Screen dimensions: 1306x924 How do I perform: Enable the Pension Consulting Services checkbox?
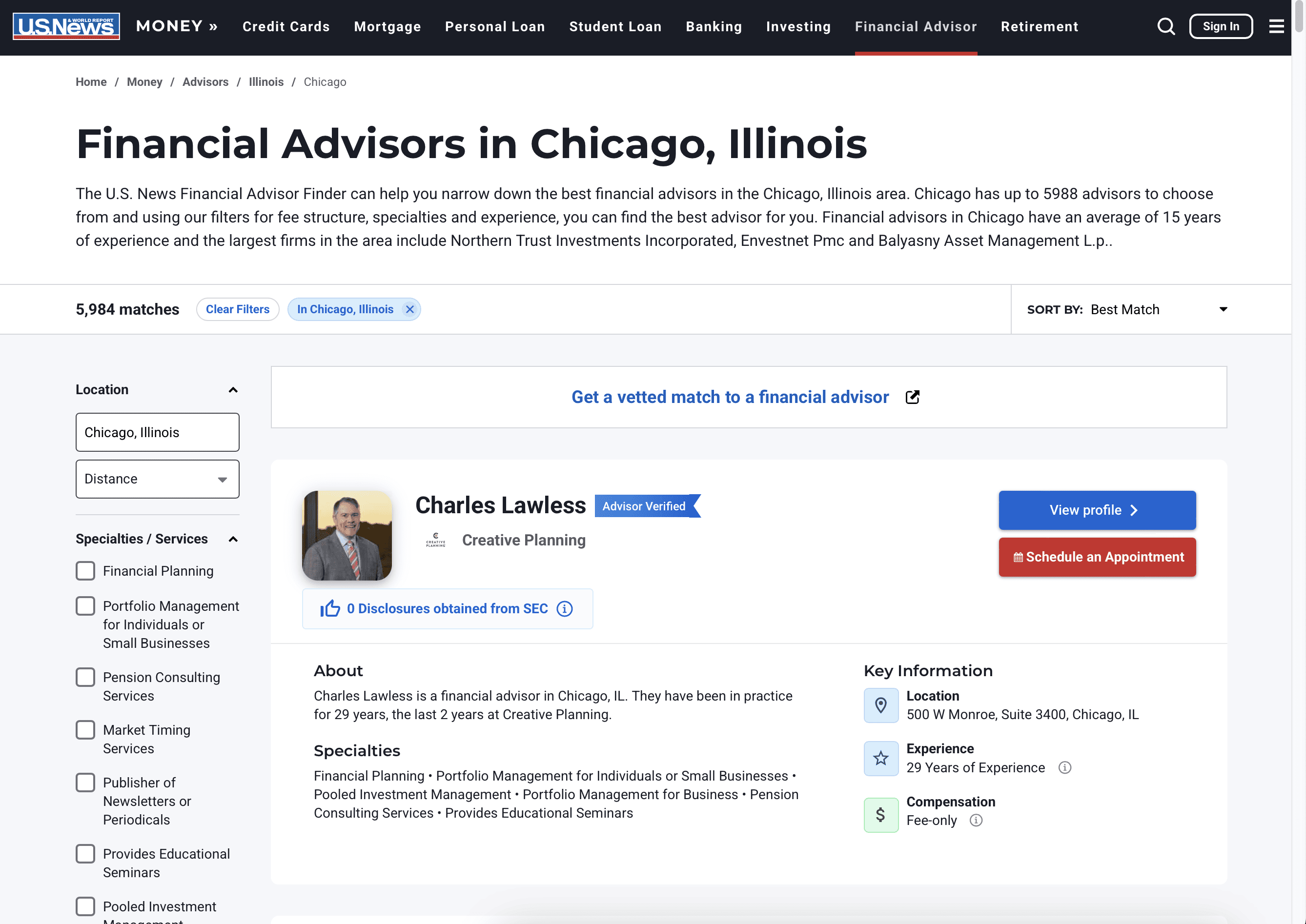(85, 677)
